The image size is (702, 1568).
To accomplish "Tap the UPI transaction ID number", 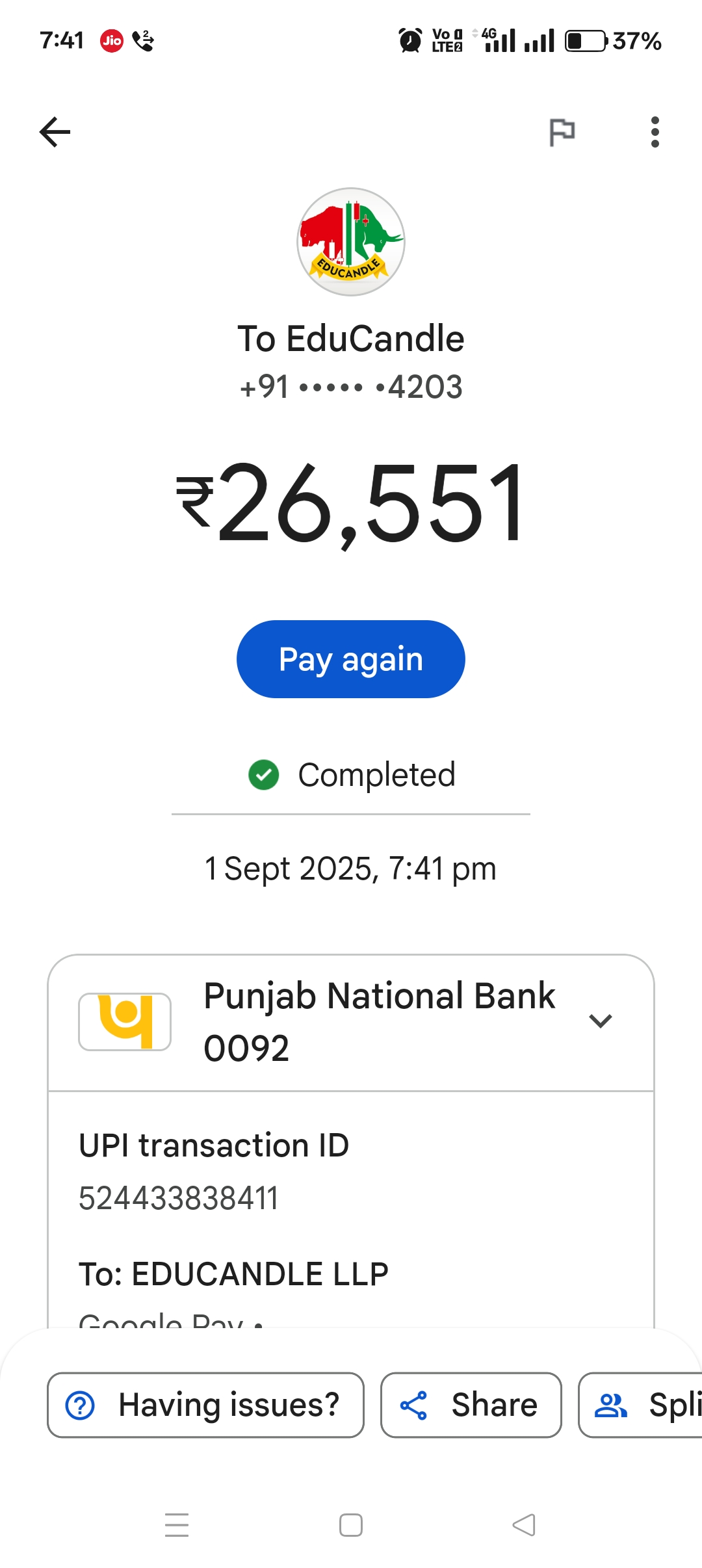I will (179, 1198).
